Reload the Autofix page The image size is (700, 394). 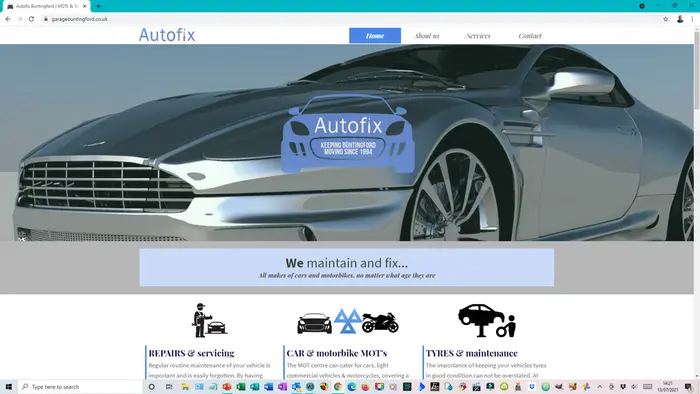coord(31,19)
